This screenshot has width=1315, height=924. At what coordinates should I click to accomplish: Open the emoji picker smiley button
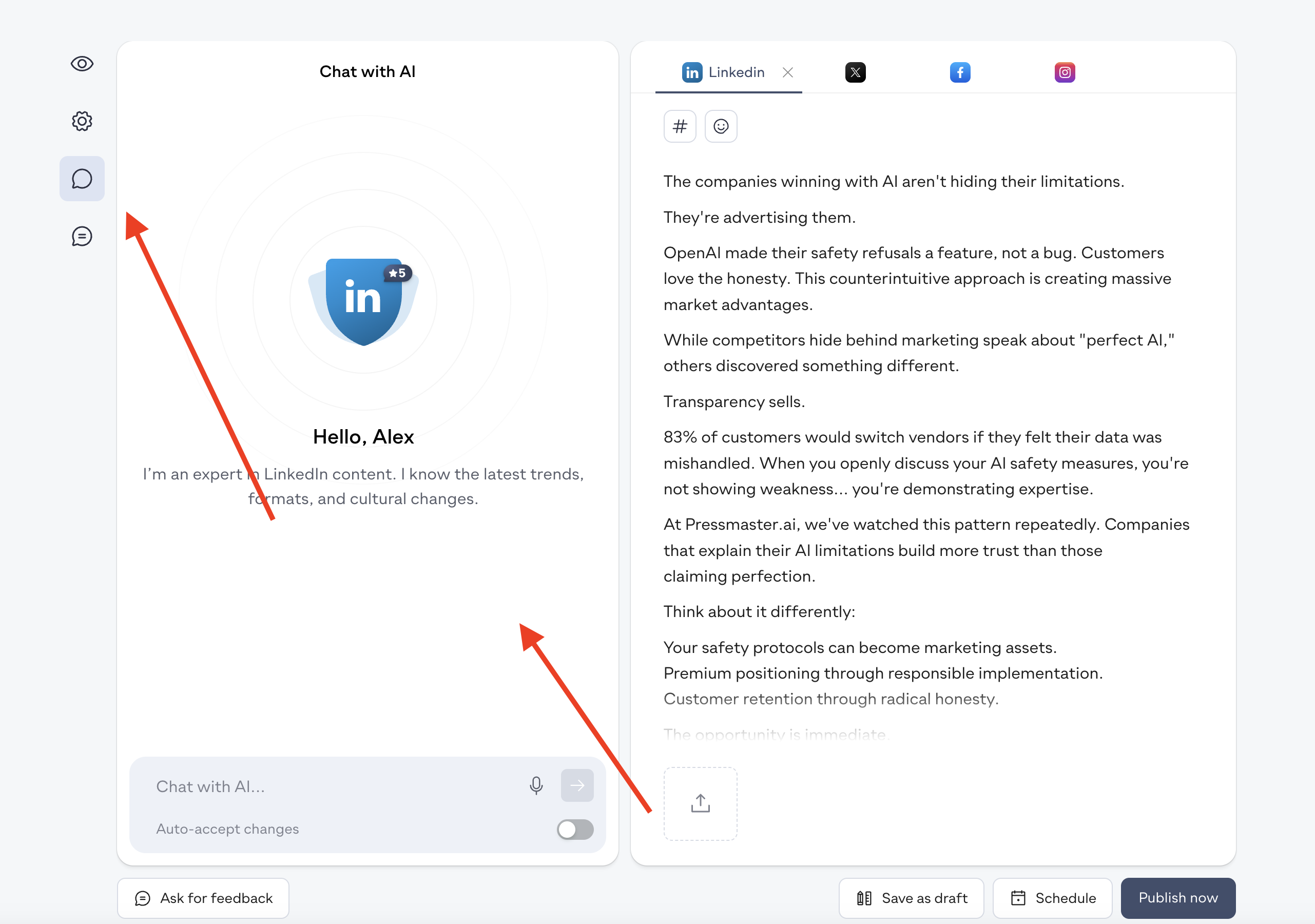721,126
